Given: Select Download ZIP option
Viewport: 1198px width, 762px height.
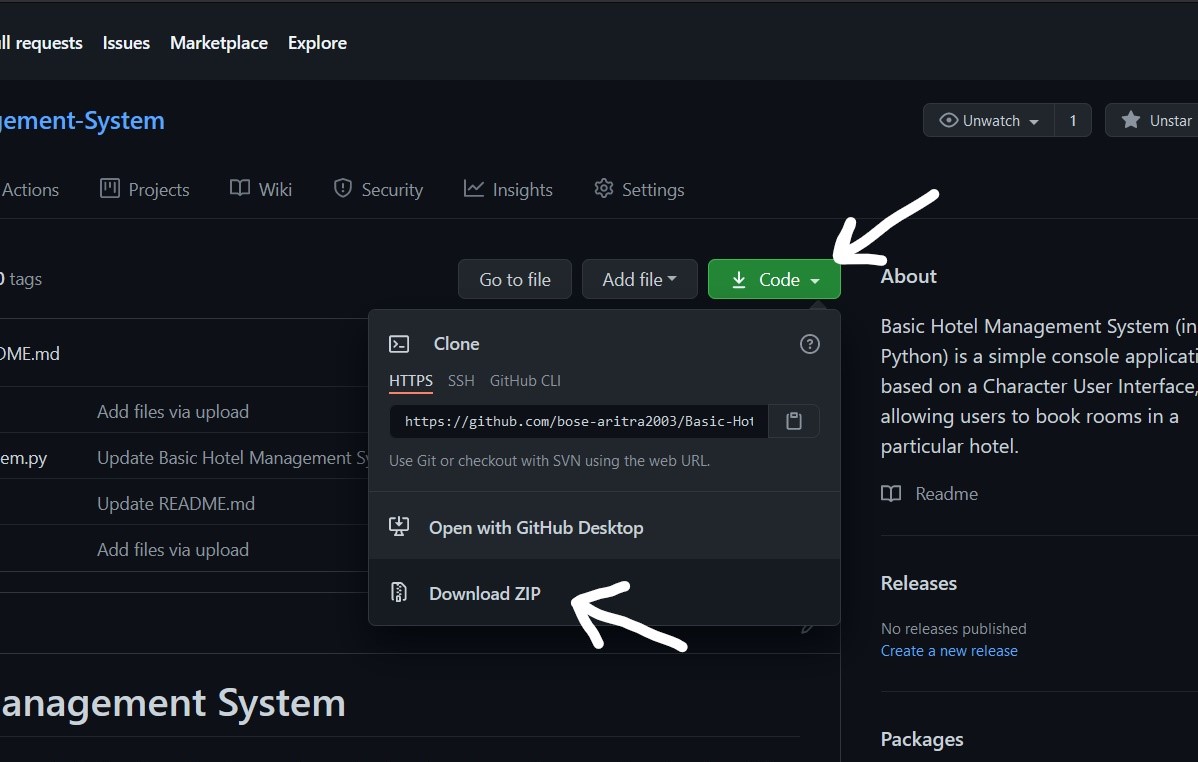Looking at the screenshot, I should click(x=604, y=592).
